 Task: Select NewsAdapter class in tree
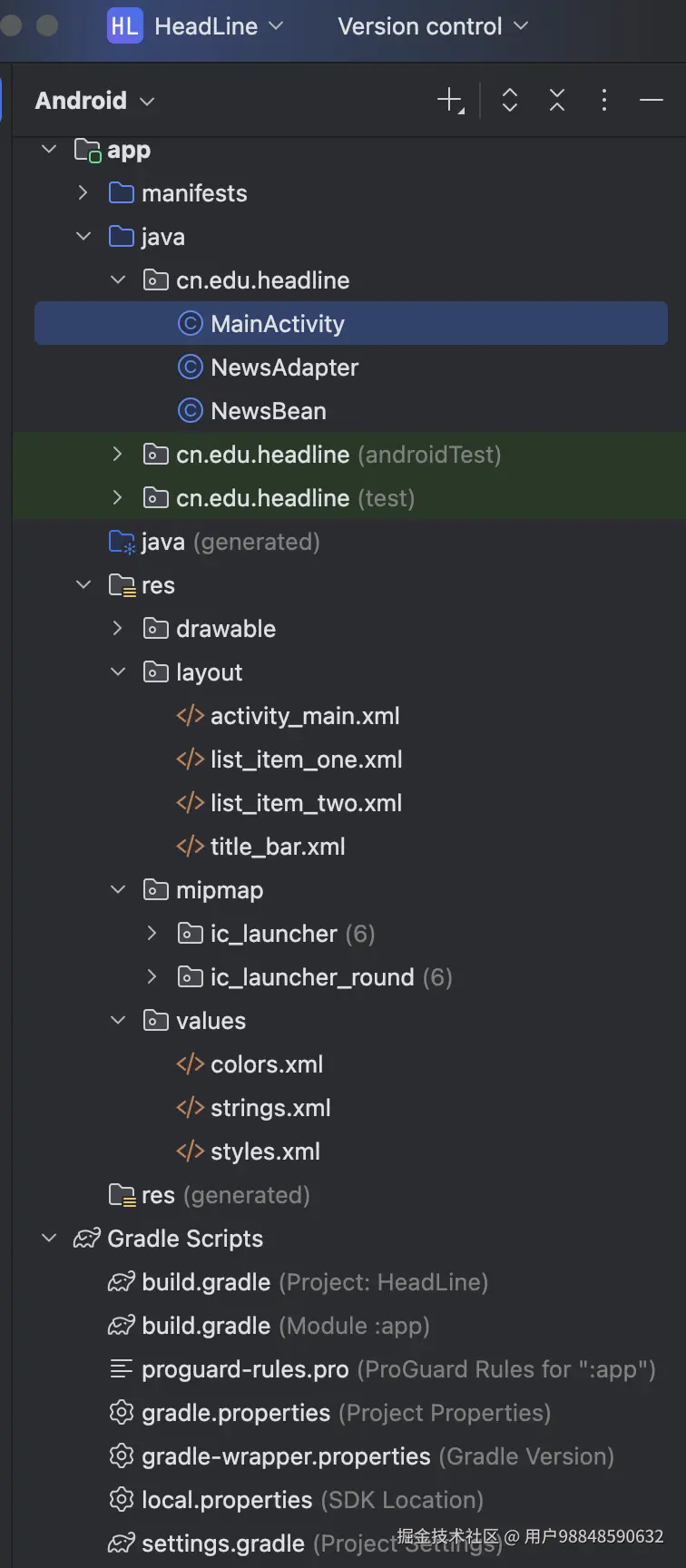(x=284, y=367)
